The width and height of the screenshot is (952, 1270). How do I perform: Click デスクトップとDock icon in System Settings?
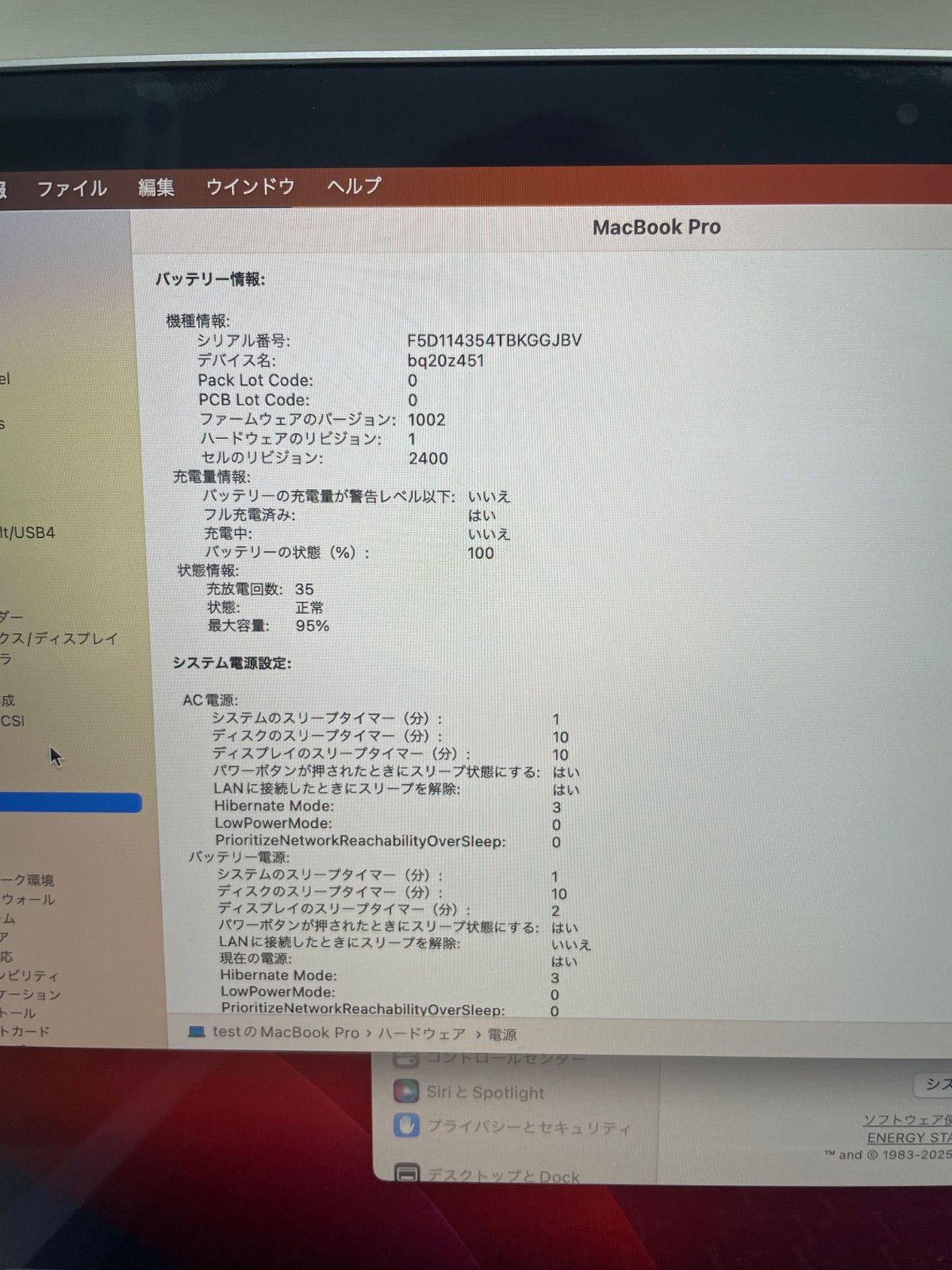[x=407, y=1173]
